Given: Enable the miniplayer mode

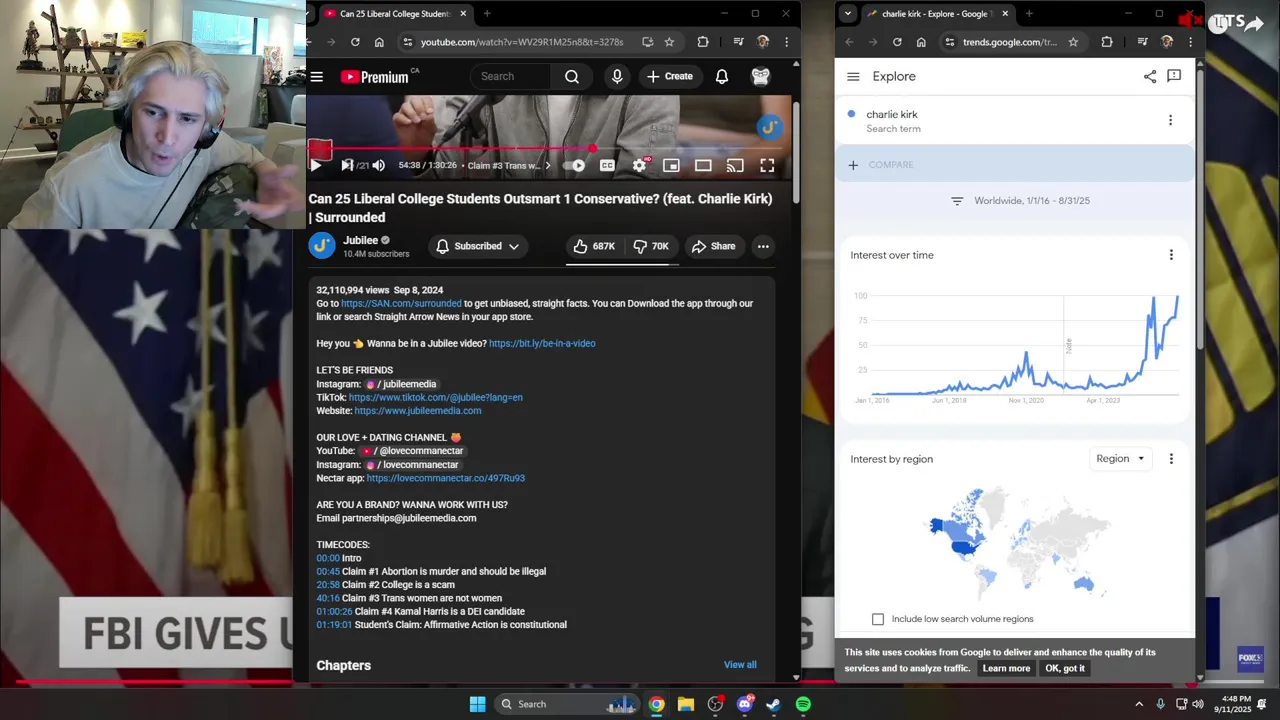Looking at the screenshot, I should pos(671,165).
